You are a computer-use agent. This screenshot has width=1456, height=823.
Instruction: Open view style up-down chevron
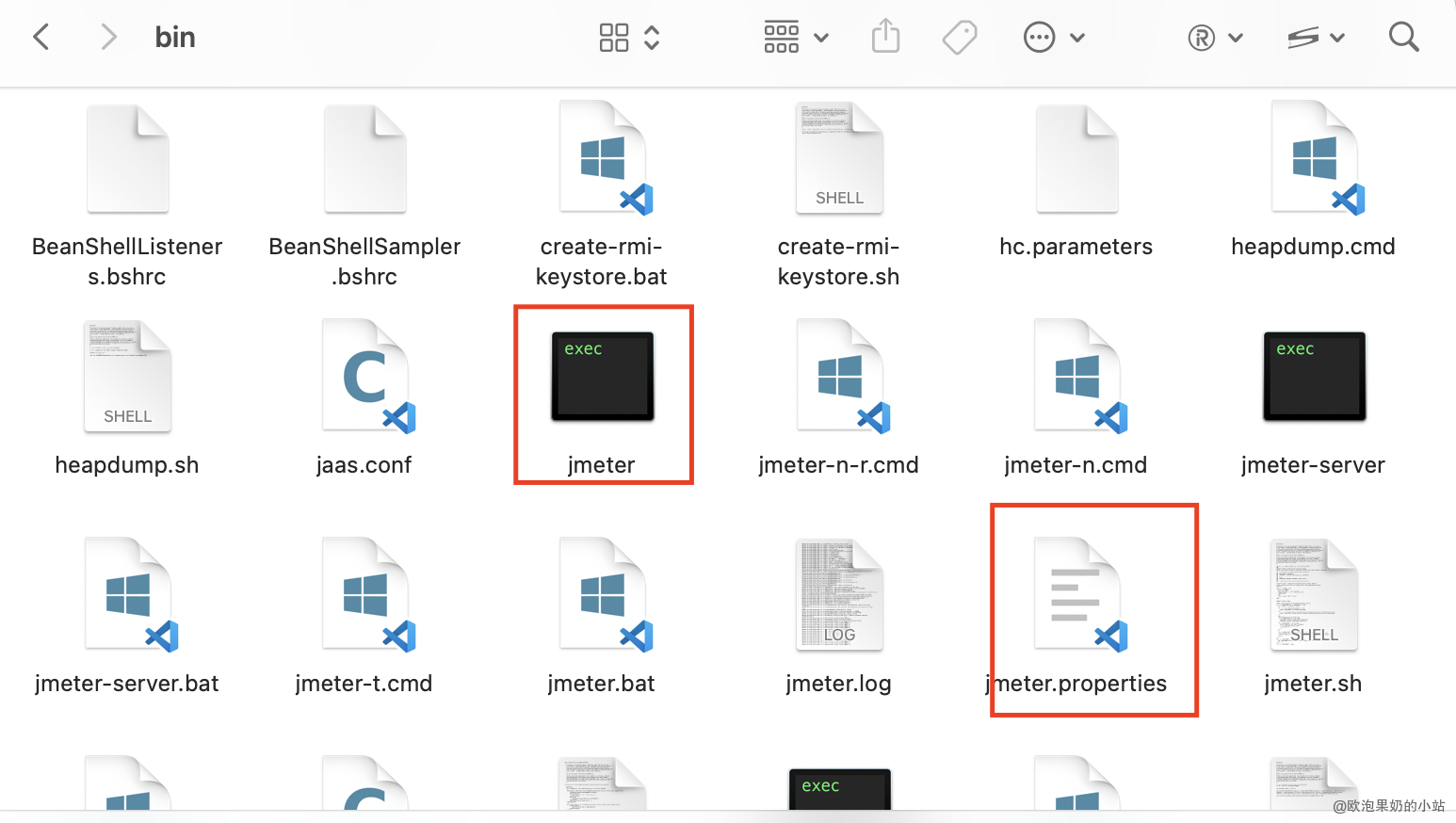coord(652,38)
